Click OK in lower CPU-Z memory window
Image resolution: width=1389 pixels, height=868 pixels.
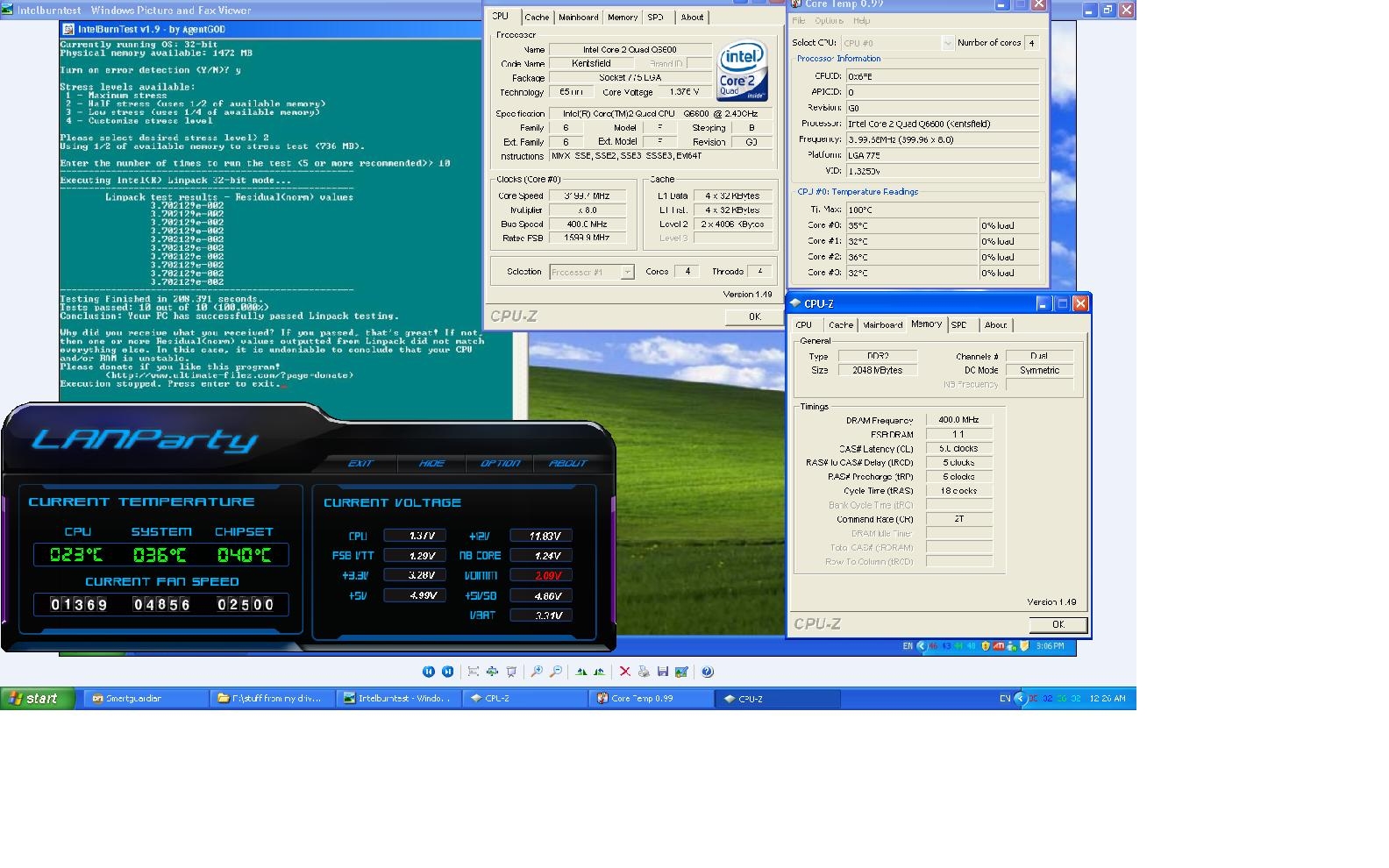(x=1058, y=625)
